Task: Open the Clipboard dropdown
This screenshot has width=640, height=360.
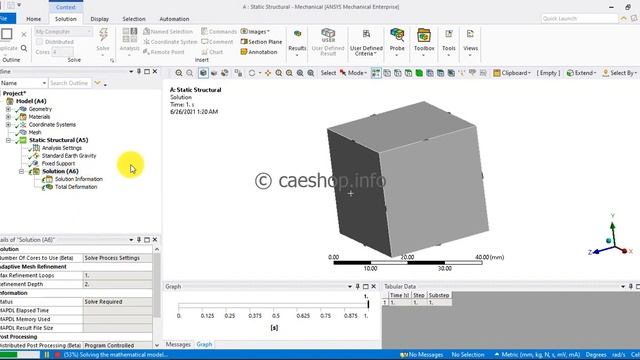Action: [x=512, y=73]
